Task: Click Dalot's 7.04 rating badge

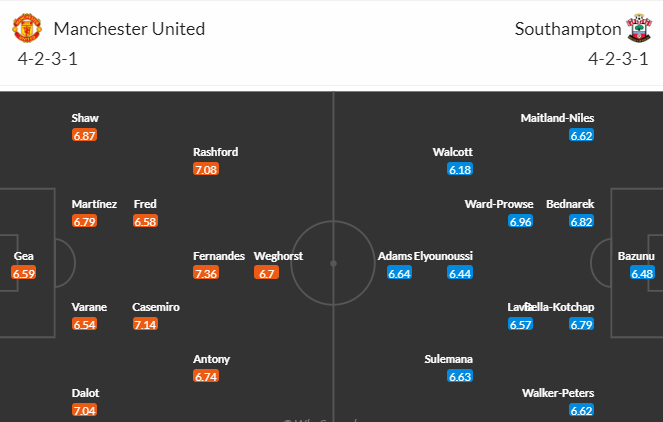Action: [85, 410]
